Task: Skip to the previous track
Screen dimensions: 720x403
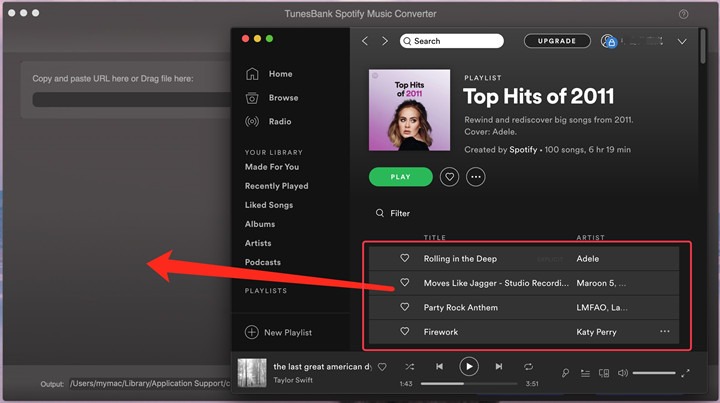Action: tap(439, 367)
